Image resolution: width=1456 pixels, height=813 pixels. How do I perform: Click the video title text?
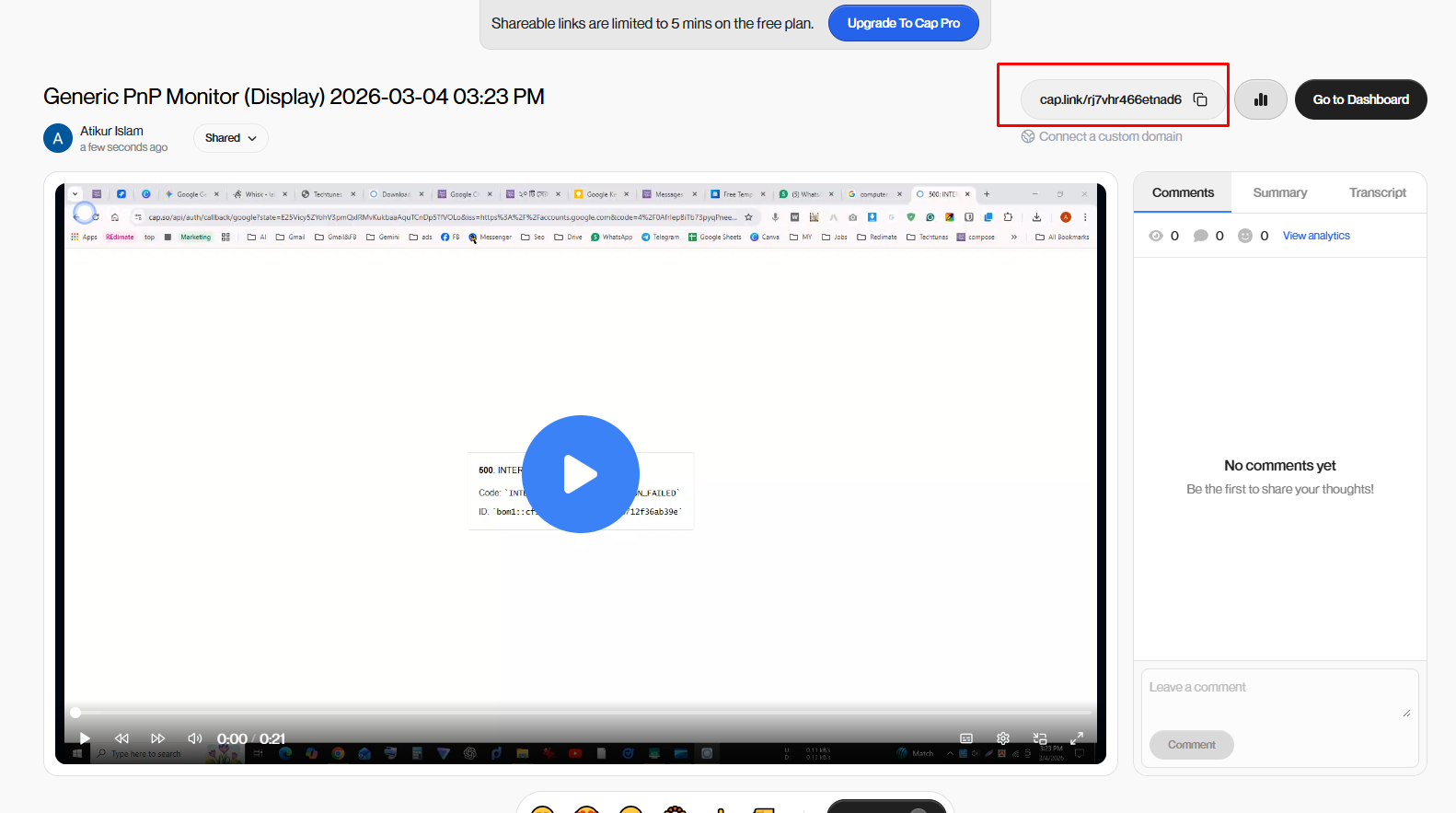click(x=294, y=97)
